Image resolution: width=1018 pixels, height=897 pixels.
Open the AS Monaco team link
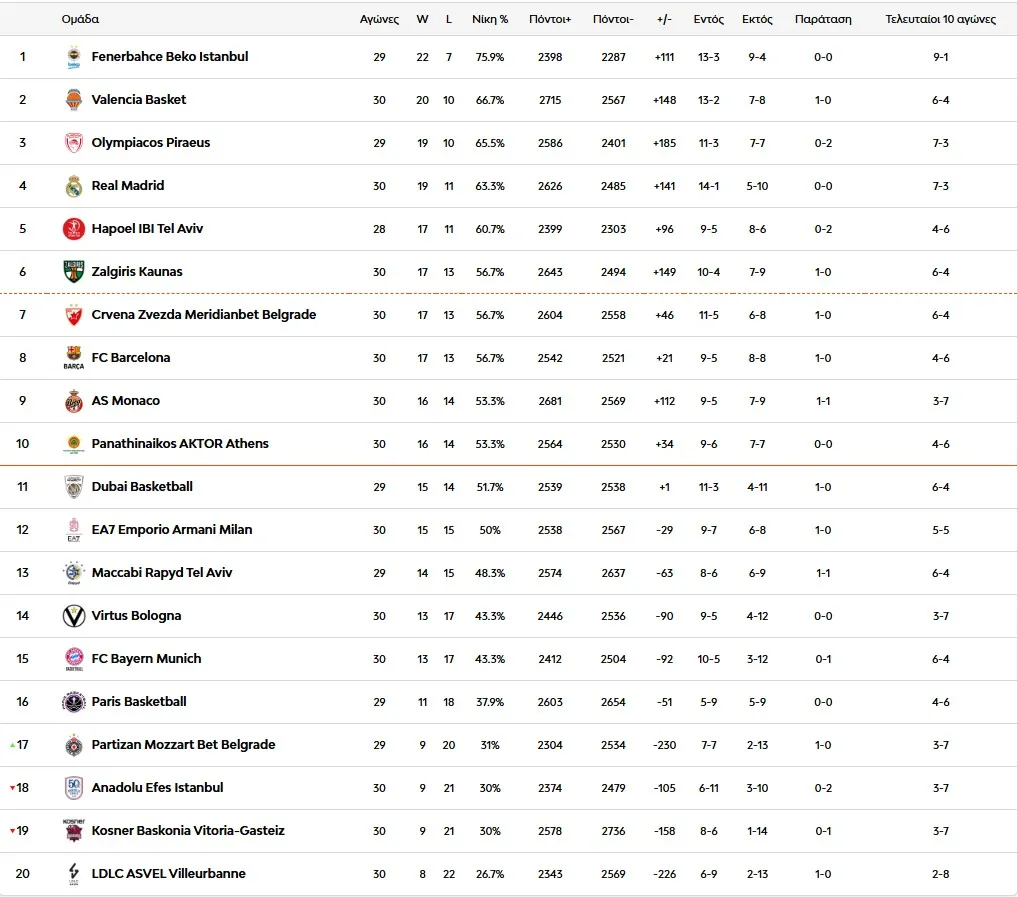126,401
